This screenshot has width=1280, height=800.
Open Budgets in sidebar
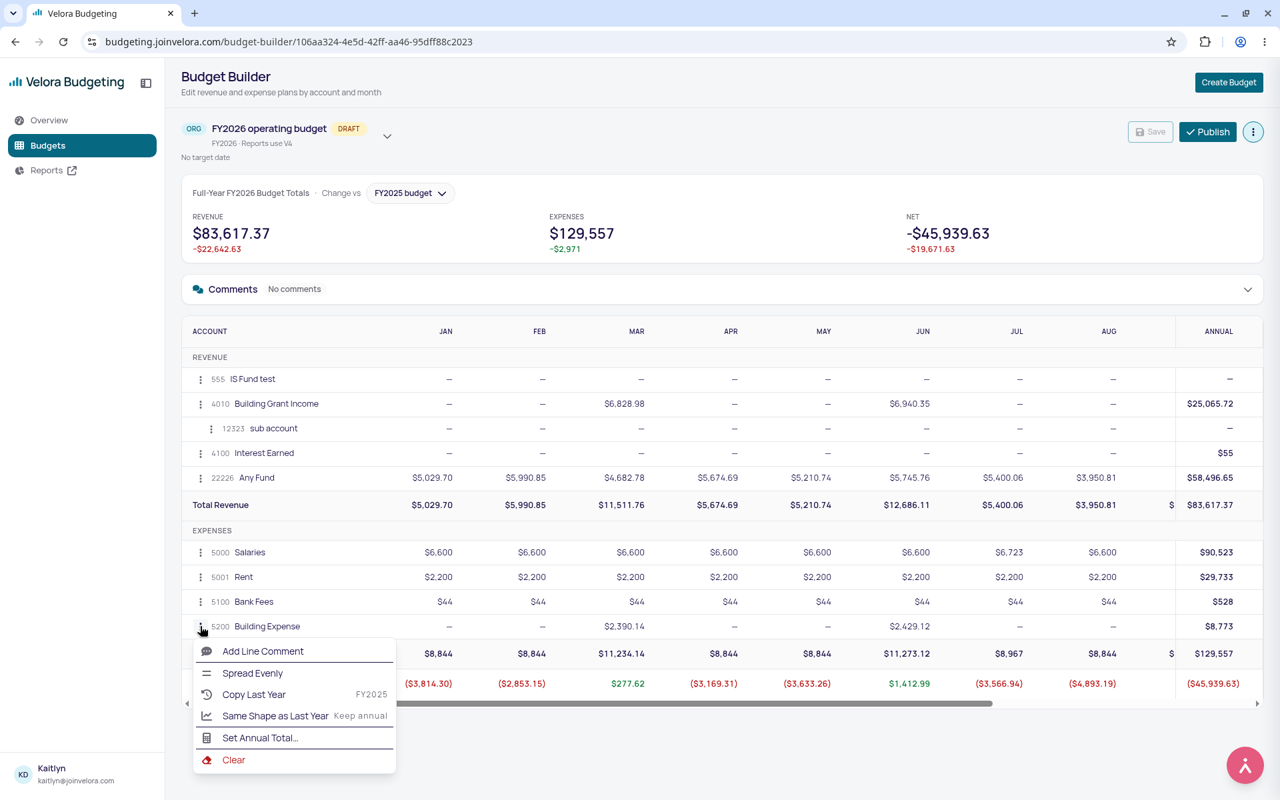[x=82, y=146]
